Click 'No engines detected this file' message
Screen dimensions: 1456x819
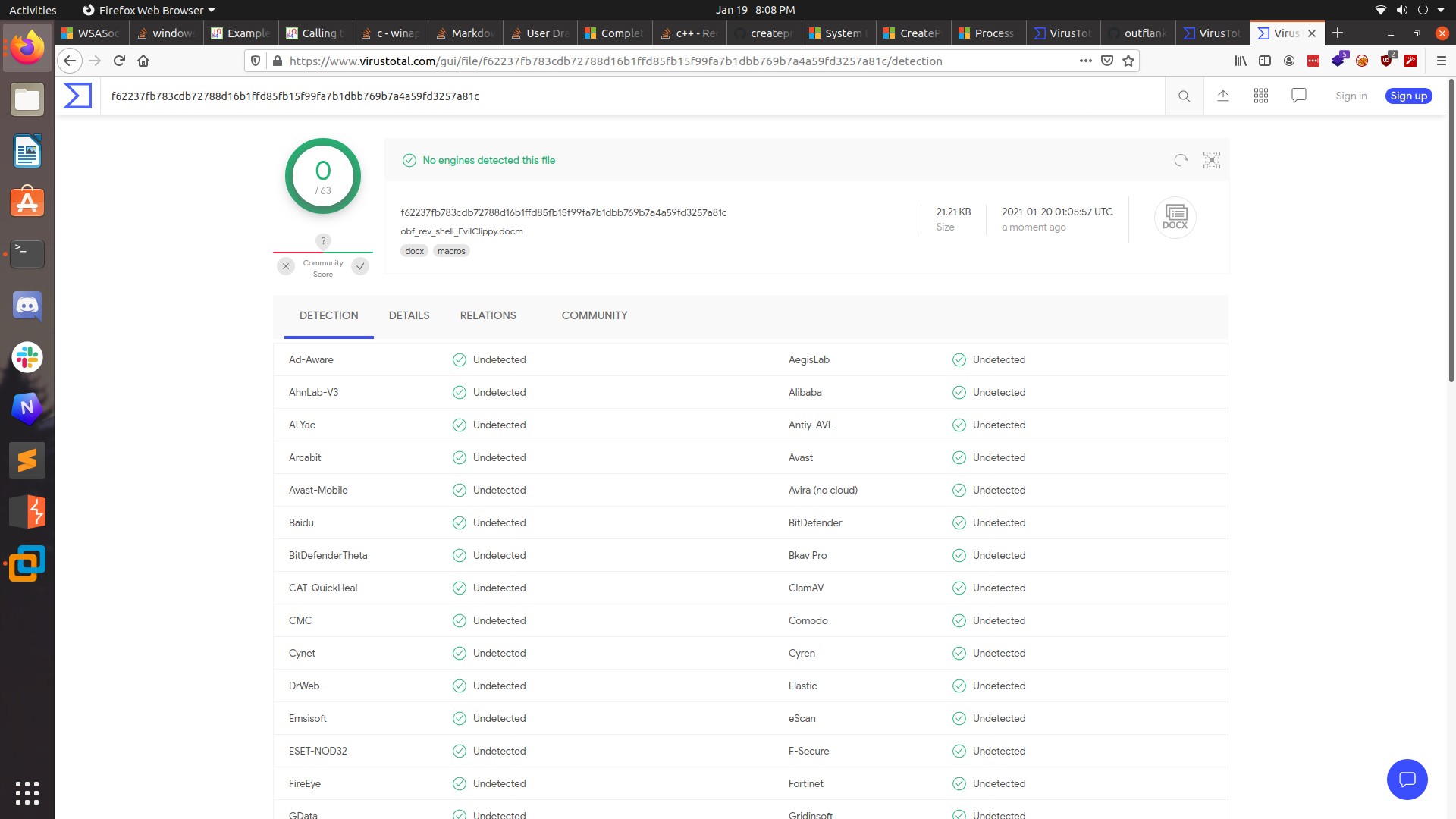(x=488, y=160)
